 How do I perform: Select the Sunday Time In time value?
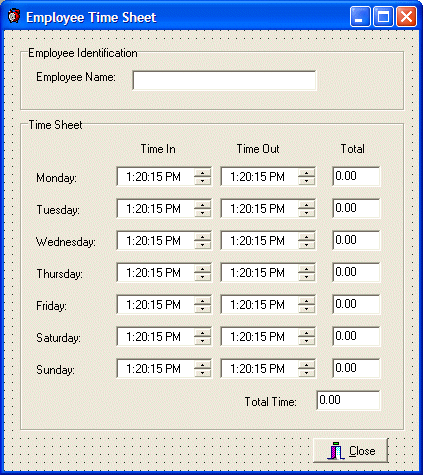click(x=153, y=369)
